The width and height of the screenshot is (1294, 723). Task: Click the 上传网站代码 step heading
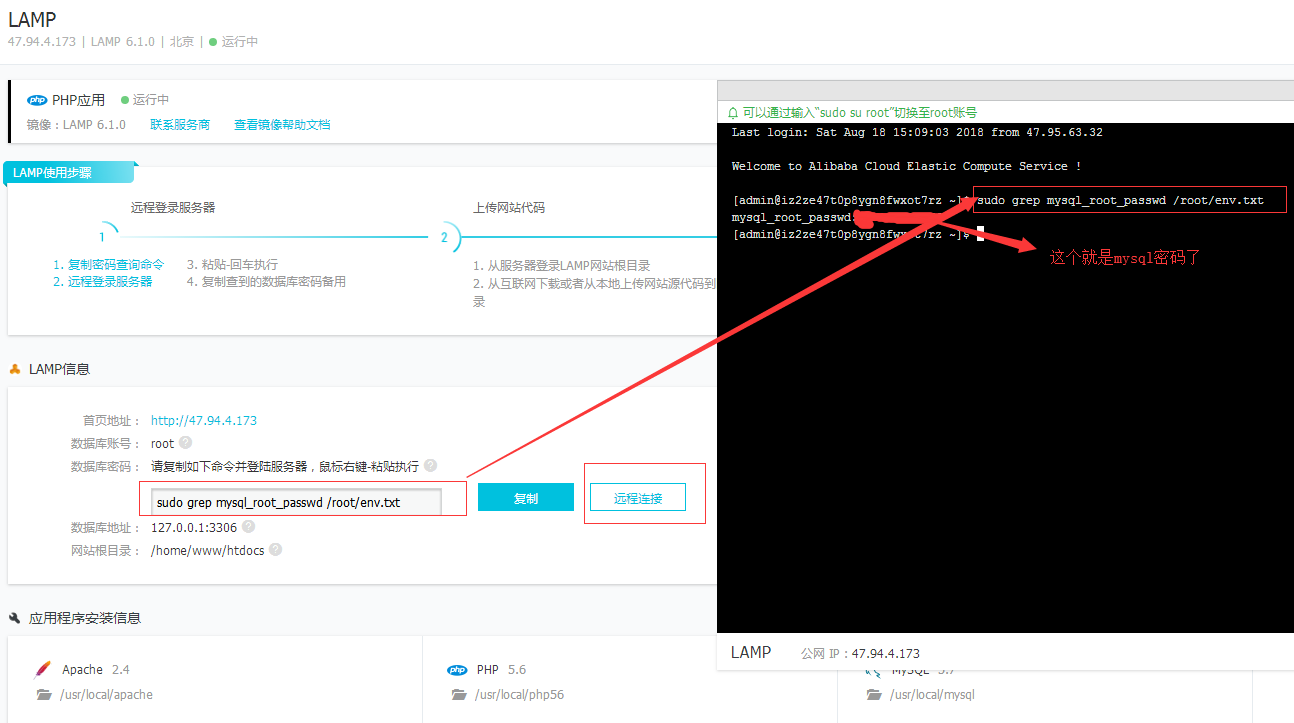[509, 208]
